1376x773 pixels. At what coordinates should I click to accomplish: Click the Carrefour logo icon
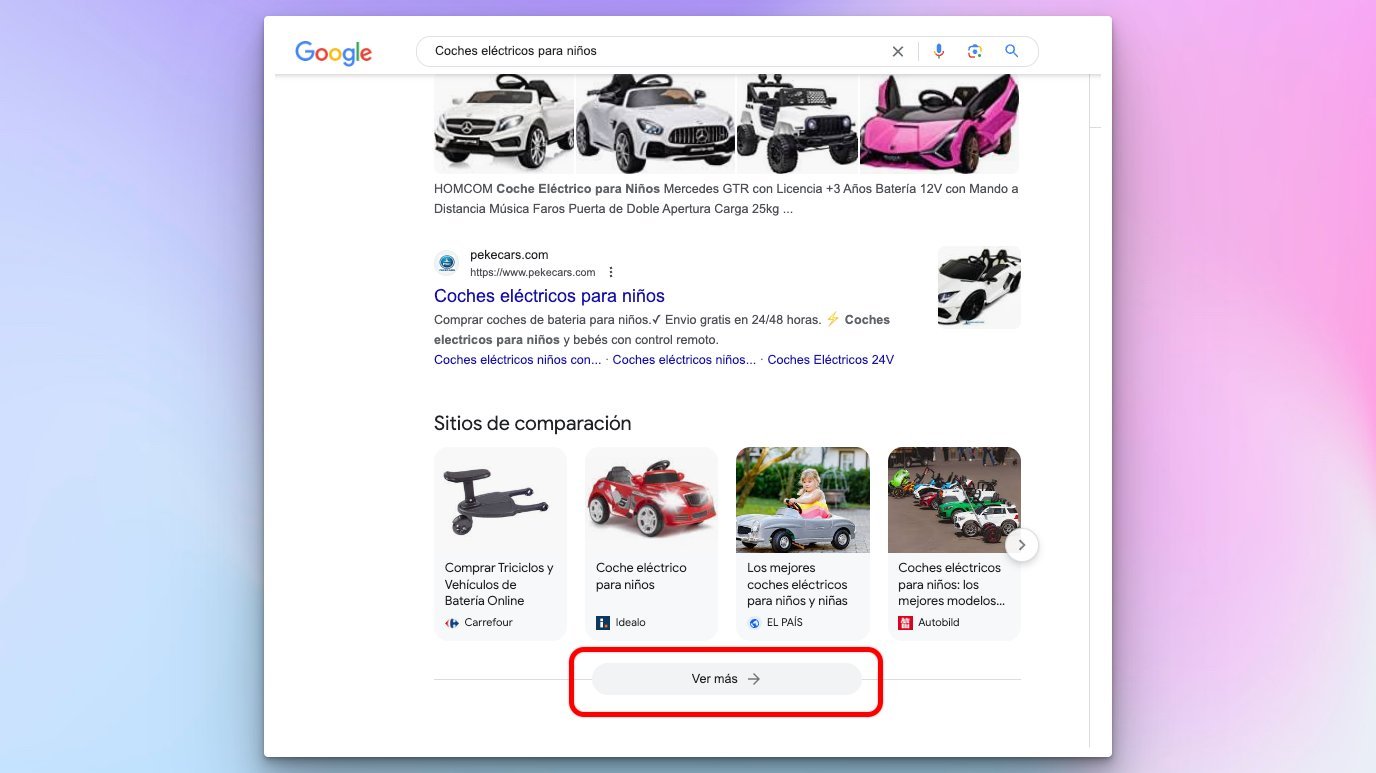[451, 623]
